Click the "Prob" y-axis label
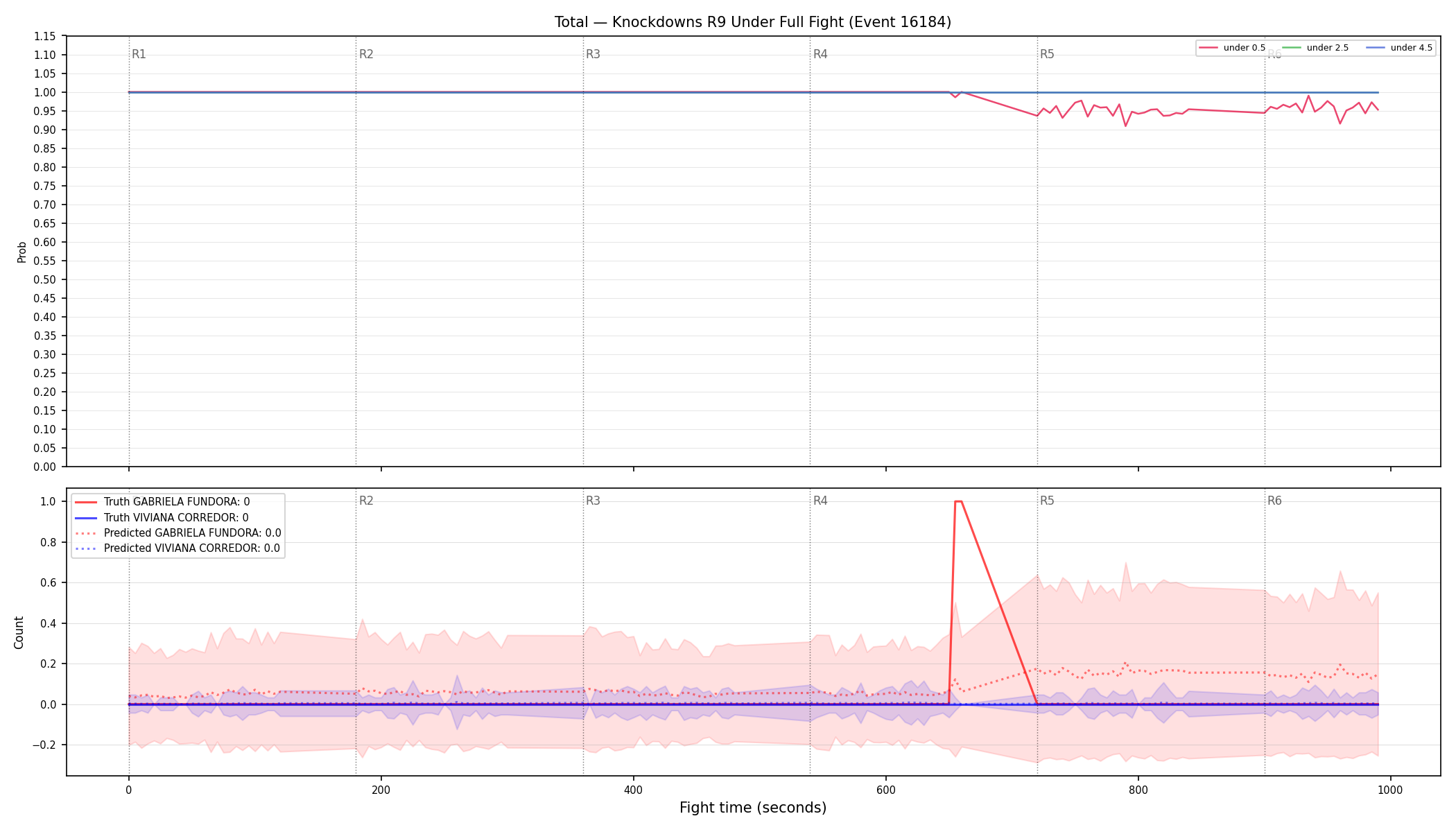 (22, 252)
